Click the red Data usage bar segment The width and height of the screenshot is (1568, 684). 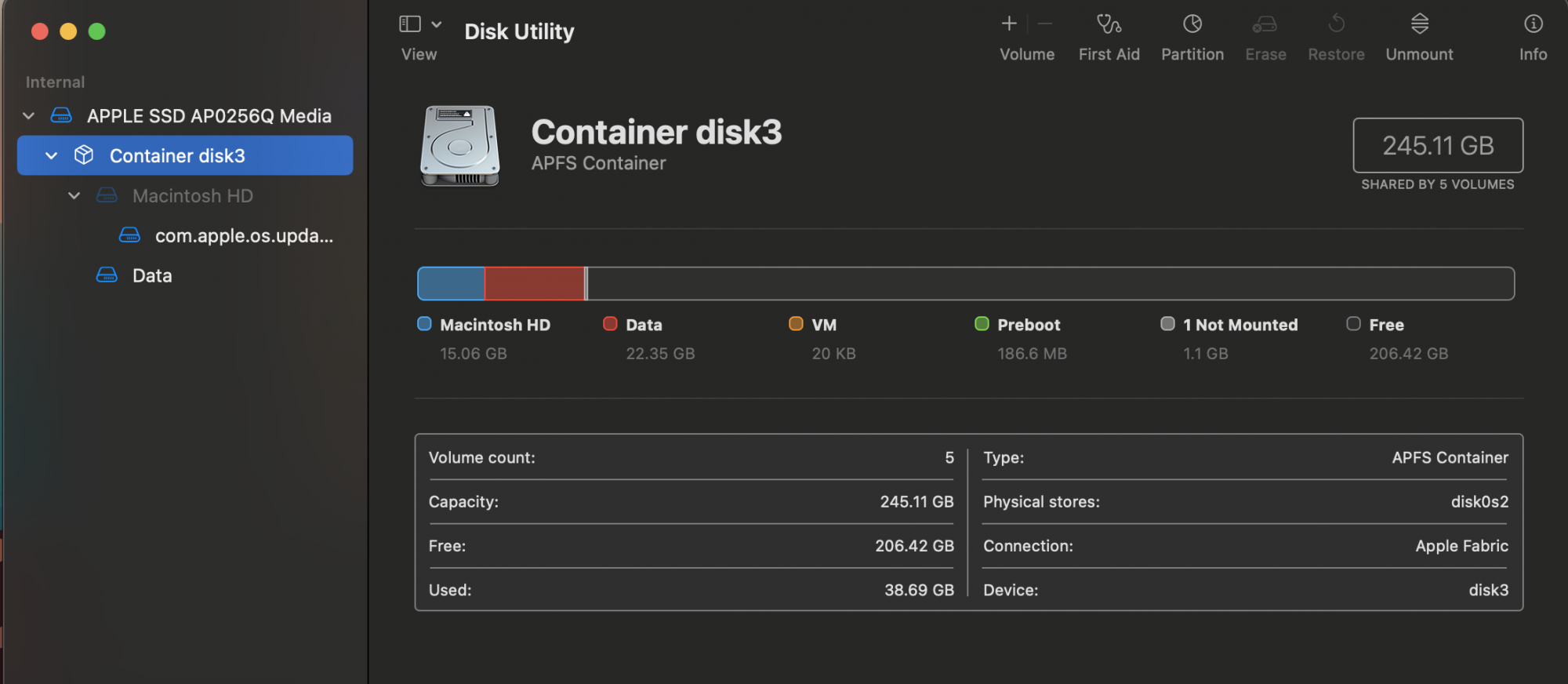[x=534, y=284]
